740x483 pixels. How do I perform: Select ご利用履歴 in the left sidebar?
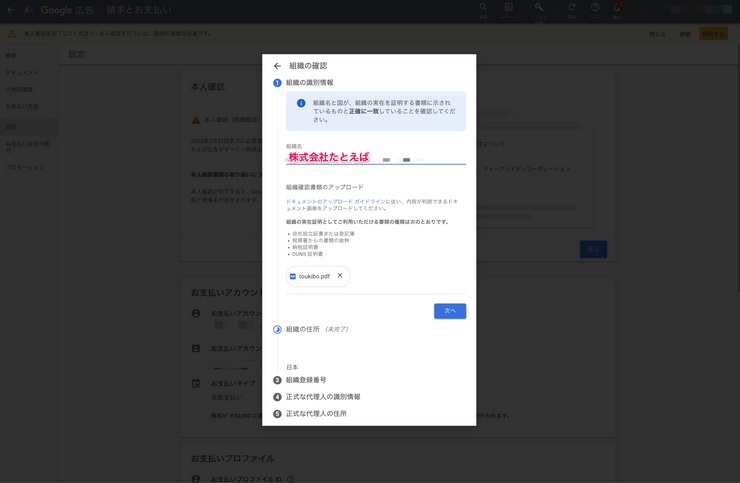tap(19, 89)
